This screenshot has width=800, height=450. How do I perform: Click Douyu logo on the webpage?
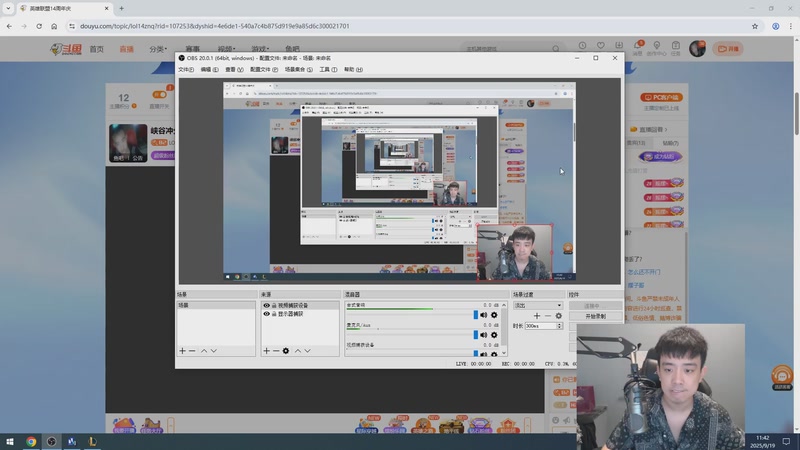[66, 49]
